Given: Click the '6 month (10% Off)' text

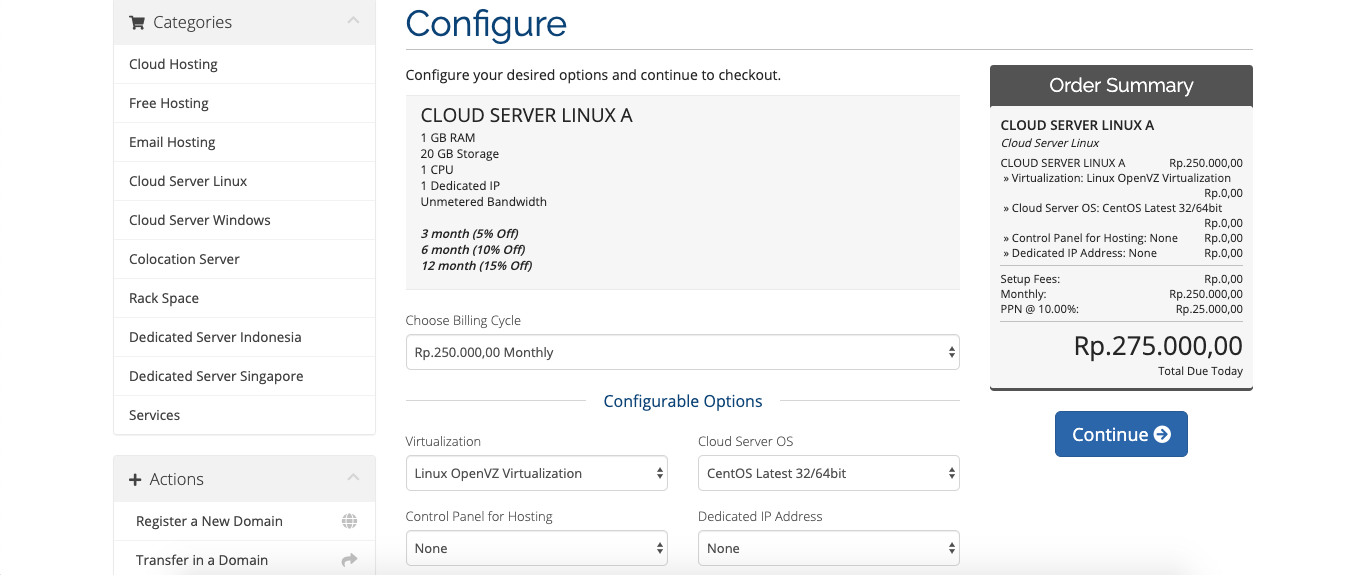Looking at the screenshot, I should [473, 250].
